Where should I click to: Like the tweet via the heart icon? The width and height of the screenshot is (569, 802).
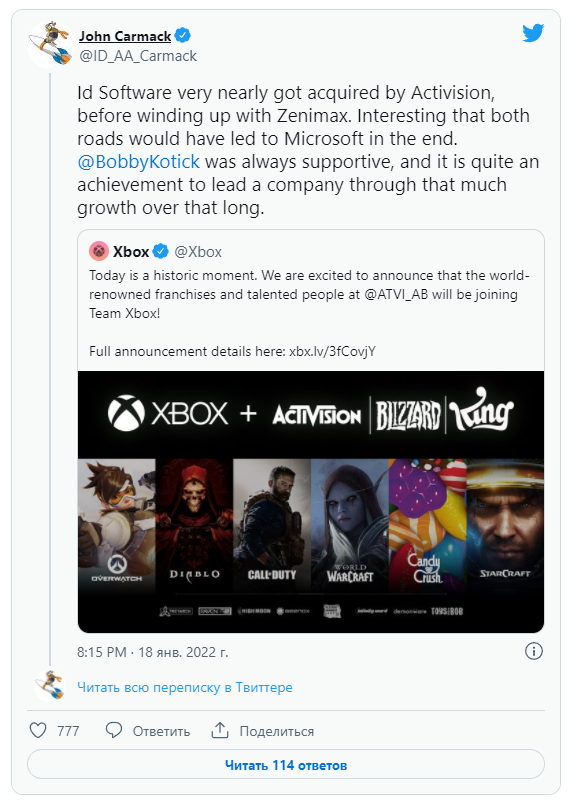38,730
